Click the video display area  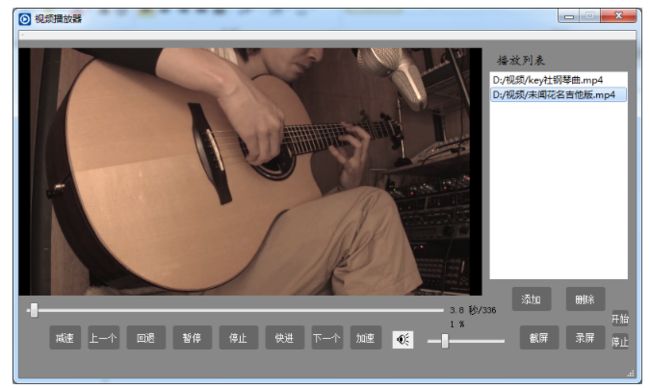[x=250, y=172]
